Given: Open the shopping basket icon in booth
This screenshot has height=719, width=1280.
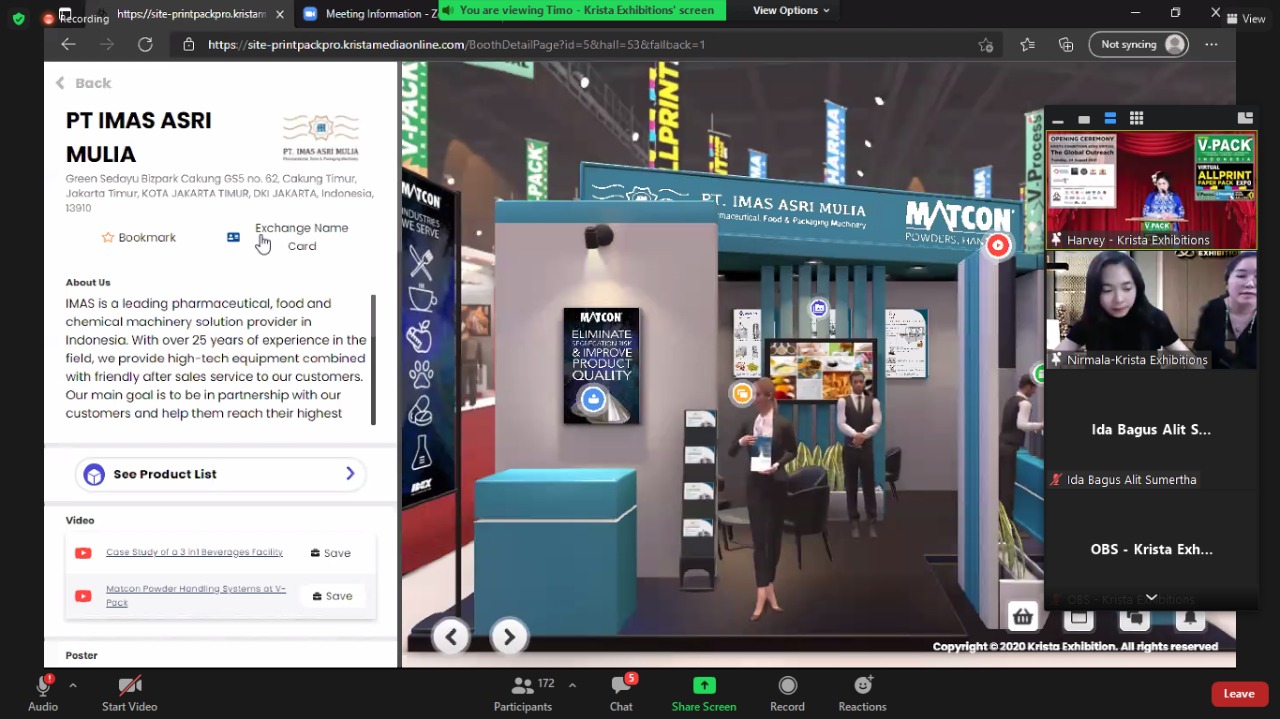Looking at the screenshot, I should [x=1022, y=617].
